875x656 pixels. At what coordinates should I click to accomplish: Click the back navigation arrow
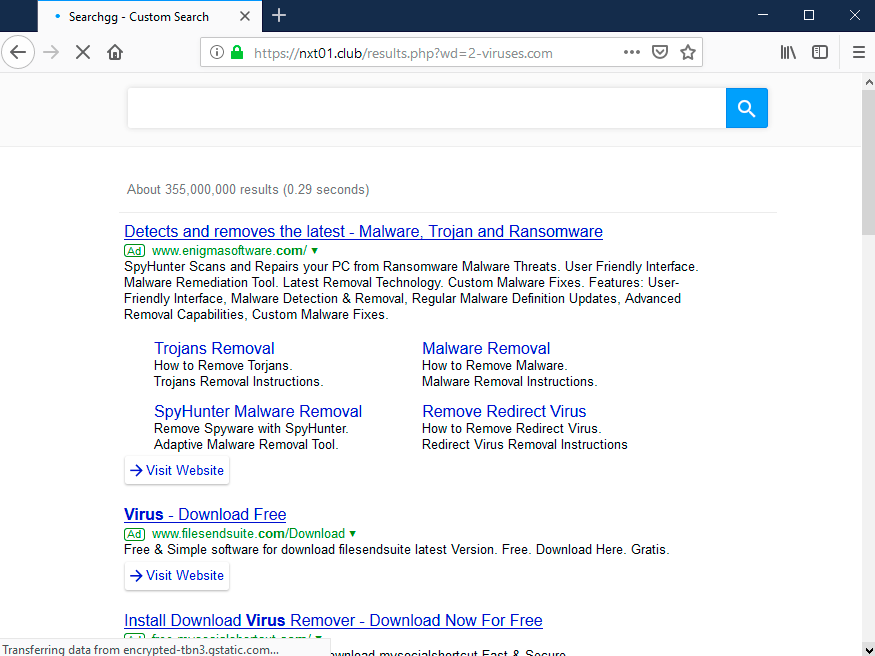(18, 52)
